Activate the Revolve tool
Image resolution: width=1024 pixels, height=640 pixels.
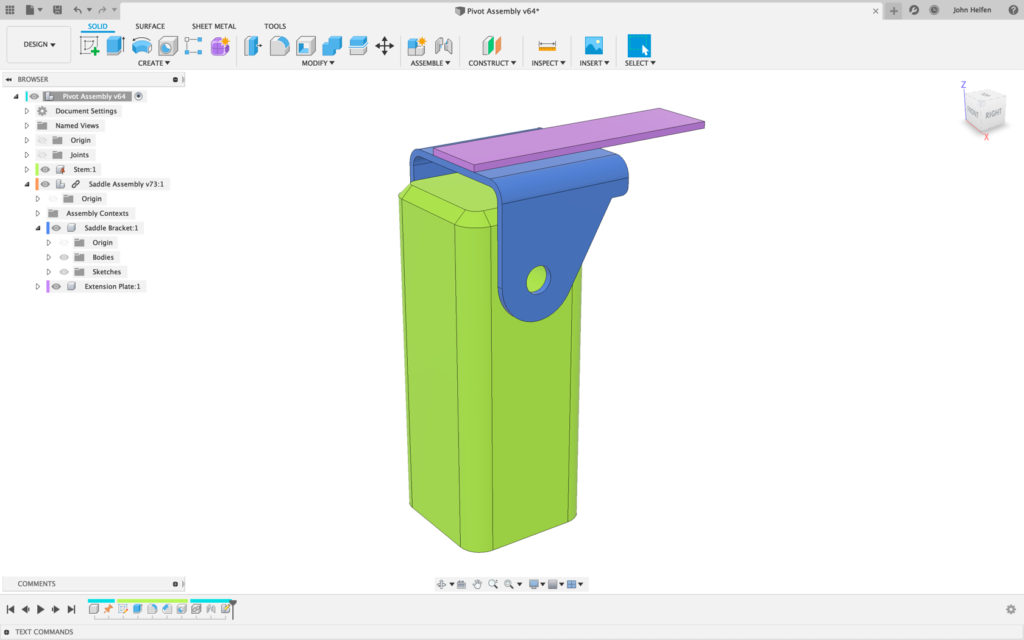click(x=141, y=45)
